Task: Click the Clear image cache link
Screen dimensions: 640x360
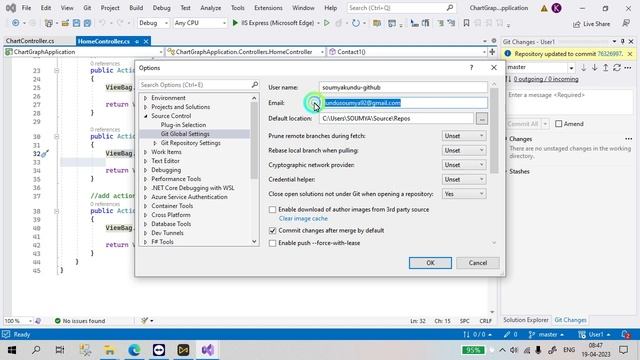Action: click(x=303, y=218)
